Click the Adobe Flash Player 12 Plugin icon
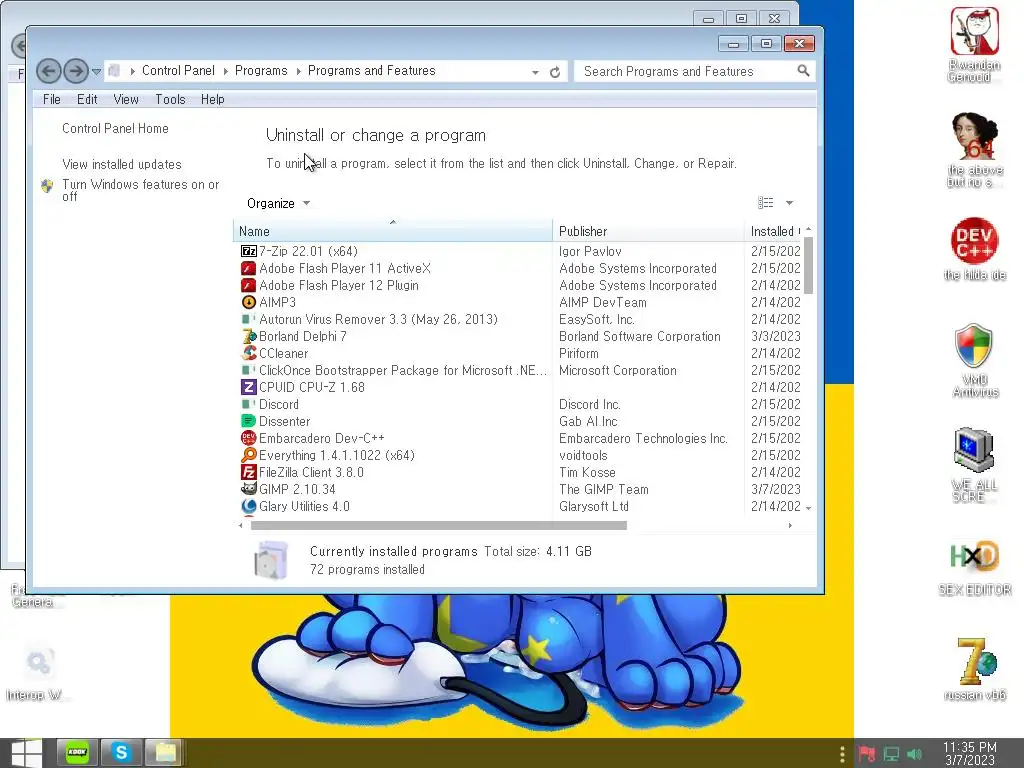This screenshot has width=1024, height=768. 248,285
